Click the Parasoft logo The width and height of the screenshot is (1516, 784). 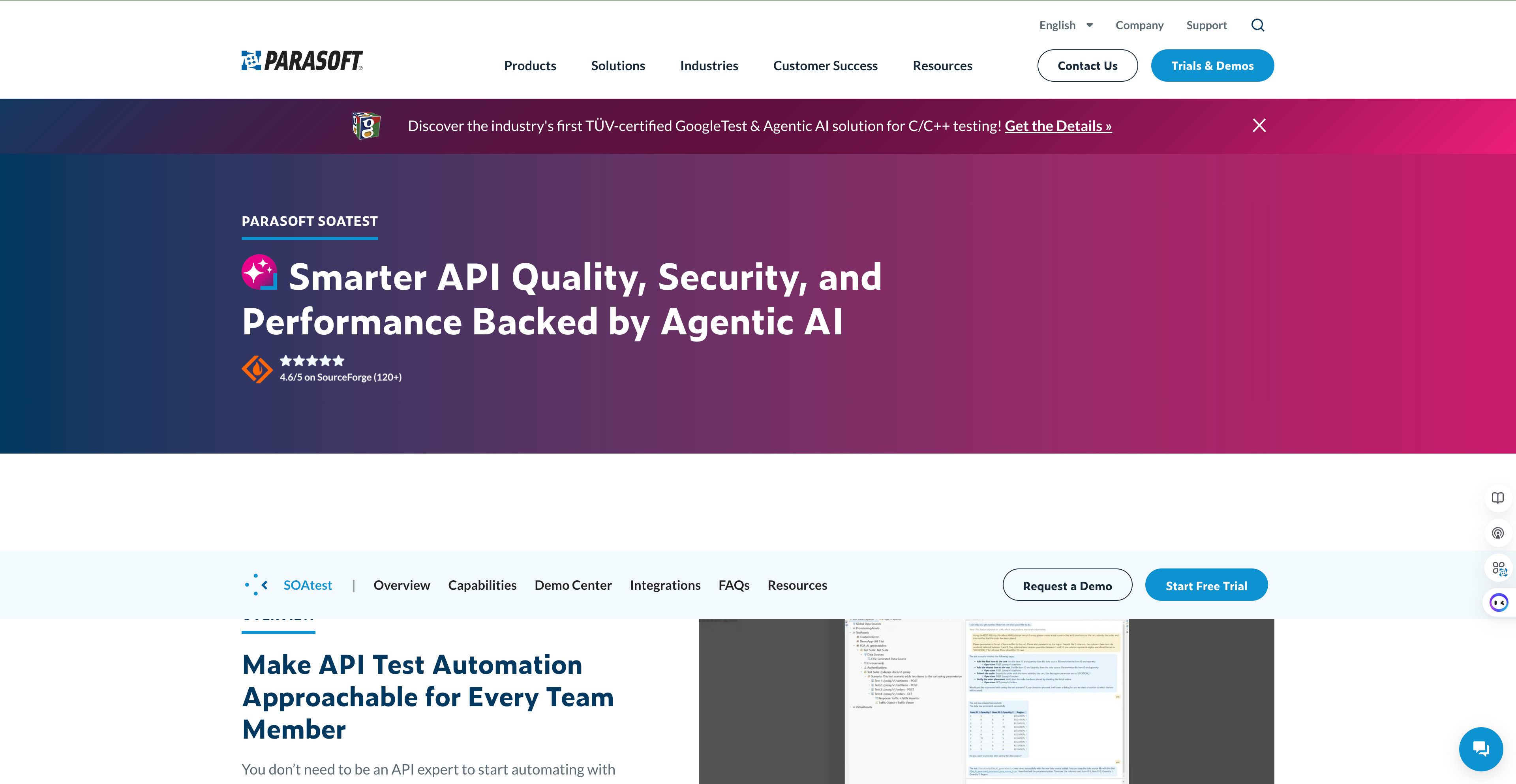click(x=302, y=61)
